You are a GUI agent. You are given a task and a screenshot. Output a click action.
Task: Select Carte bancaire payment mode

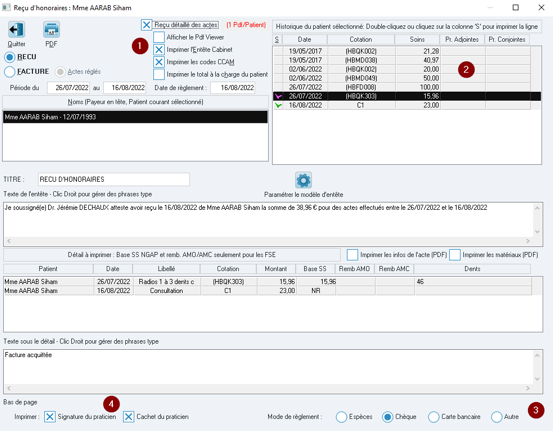(x=433, y=417)
